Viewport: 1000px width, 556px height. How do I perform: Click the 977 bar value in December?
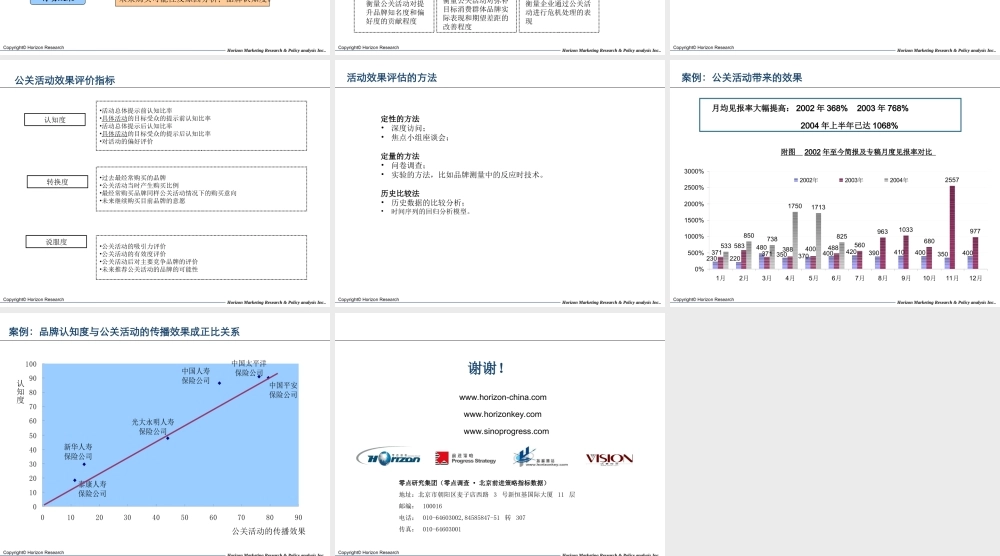coord(975,231)
